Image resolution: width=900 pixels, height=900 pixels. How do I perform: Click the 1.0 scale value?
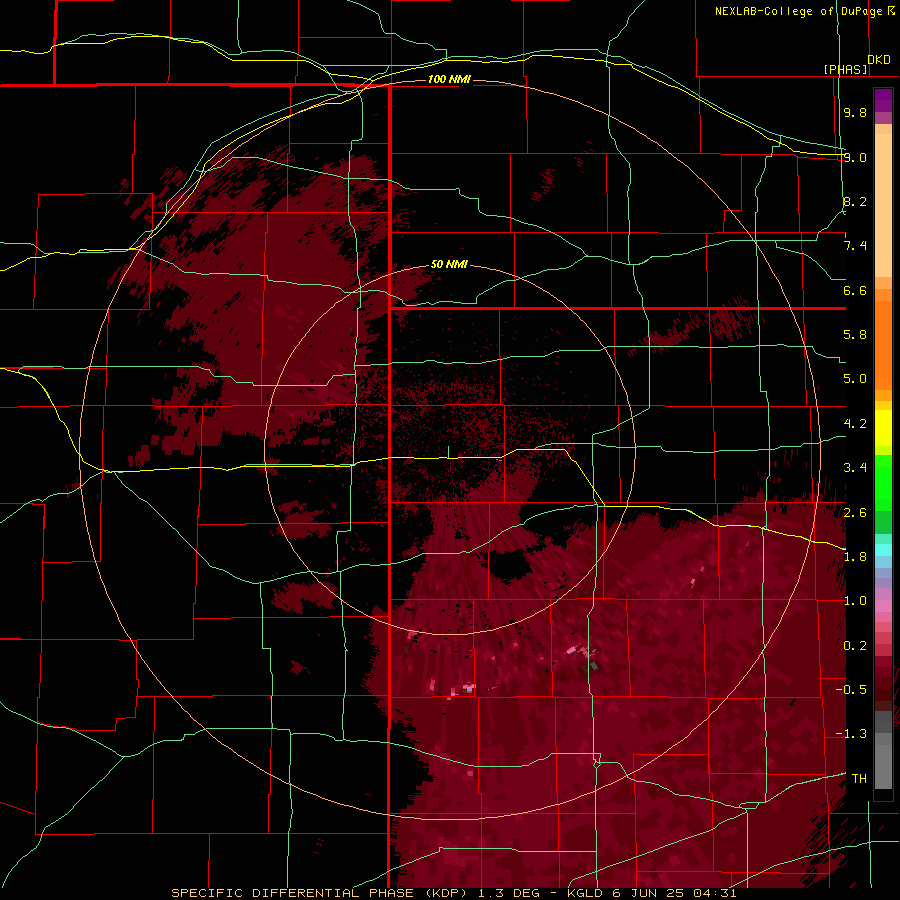click(855, 601)
